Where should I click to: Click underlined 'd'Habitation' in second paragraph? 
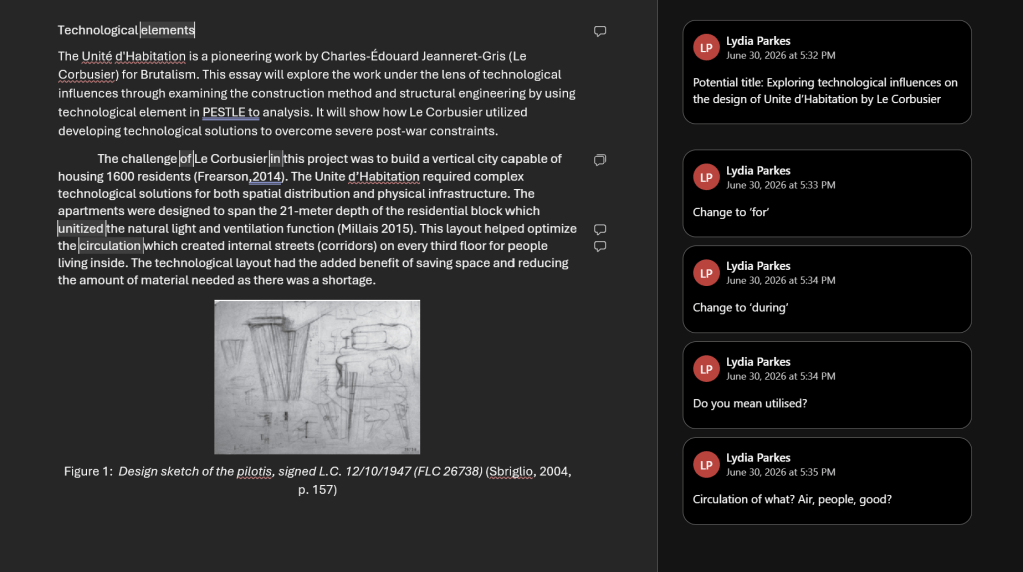point(384,176)
